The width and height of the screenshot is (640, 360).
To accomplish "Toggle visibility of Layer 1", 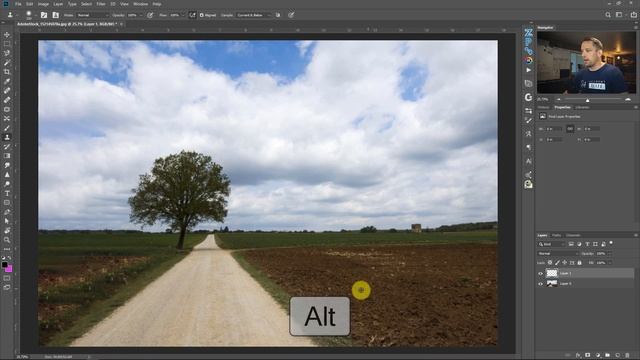I will click(x=541, y=273).
